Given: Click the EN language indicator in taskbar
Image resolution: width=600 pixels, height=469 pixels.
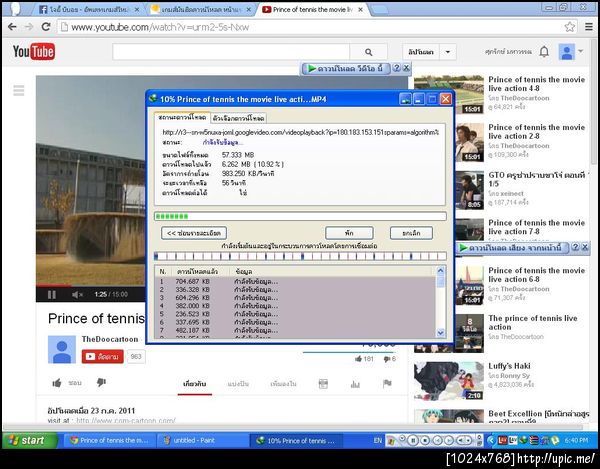Looking at the screenshot, I should 378,441.
